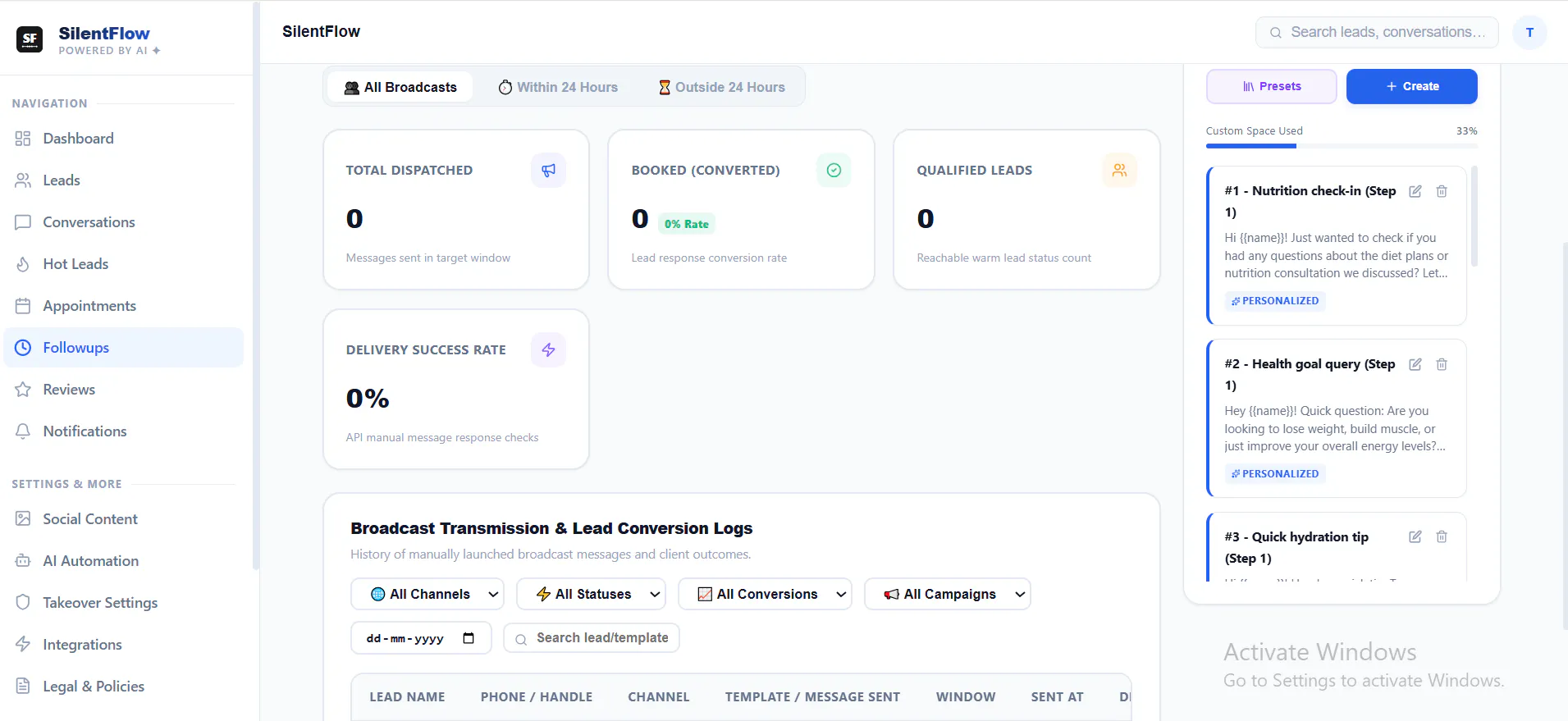
Task: Open the T user avatar
Action: click(1529, 33)
